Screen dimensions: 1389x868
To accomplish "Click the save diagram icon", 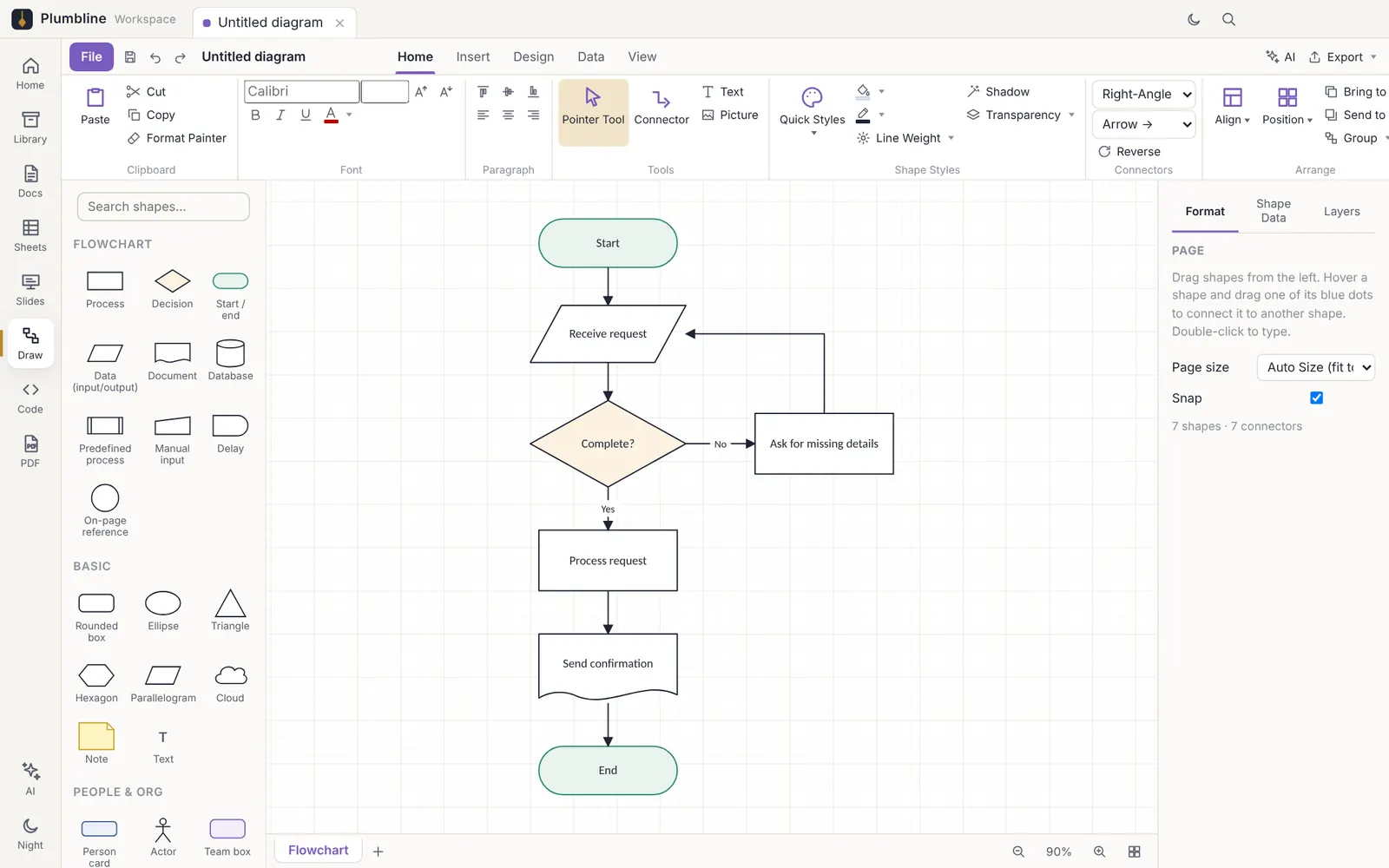I will [130, 57].
